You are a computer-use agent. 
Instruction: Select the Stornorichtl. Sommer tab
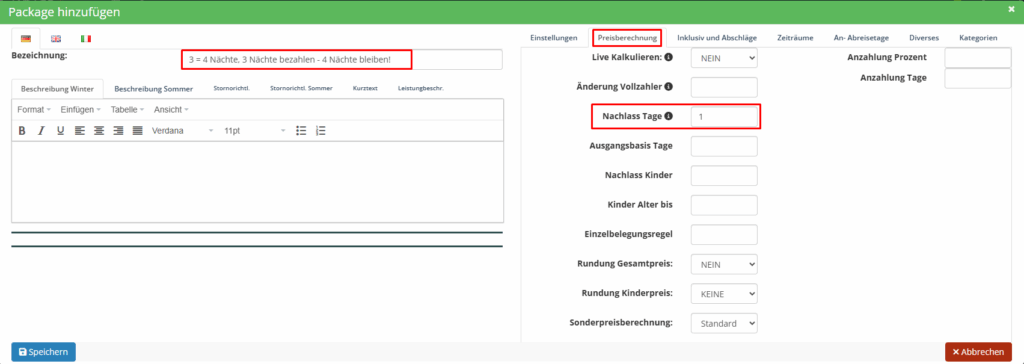pyautogui.click(x=301, y=88)
